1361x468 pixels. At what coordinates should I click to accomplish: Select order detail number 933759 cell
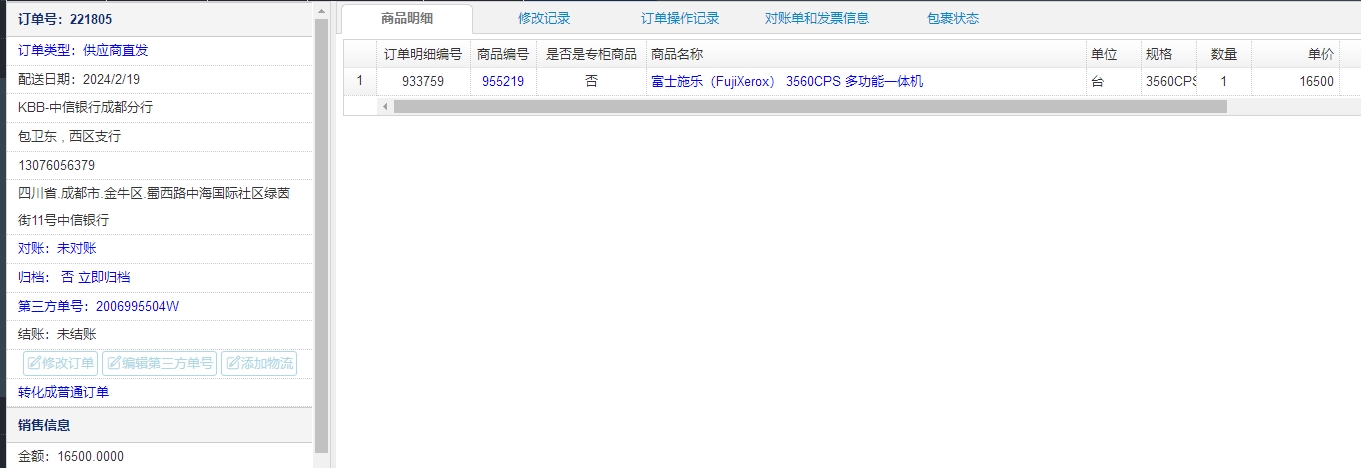pyautogui.click(x=423, y=82)
